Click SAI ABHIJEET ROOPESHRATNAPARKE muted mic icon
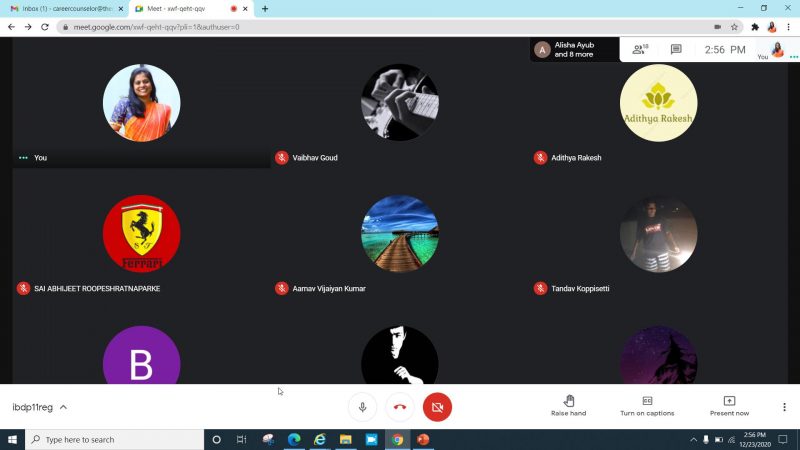This screenshot has height=450, width=800. pyautogui.click(x=23, y=288)
